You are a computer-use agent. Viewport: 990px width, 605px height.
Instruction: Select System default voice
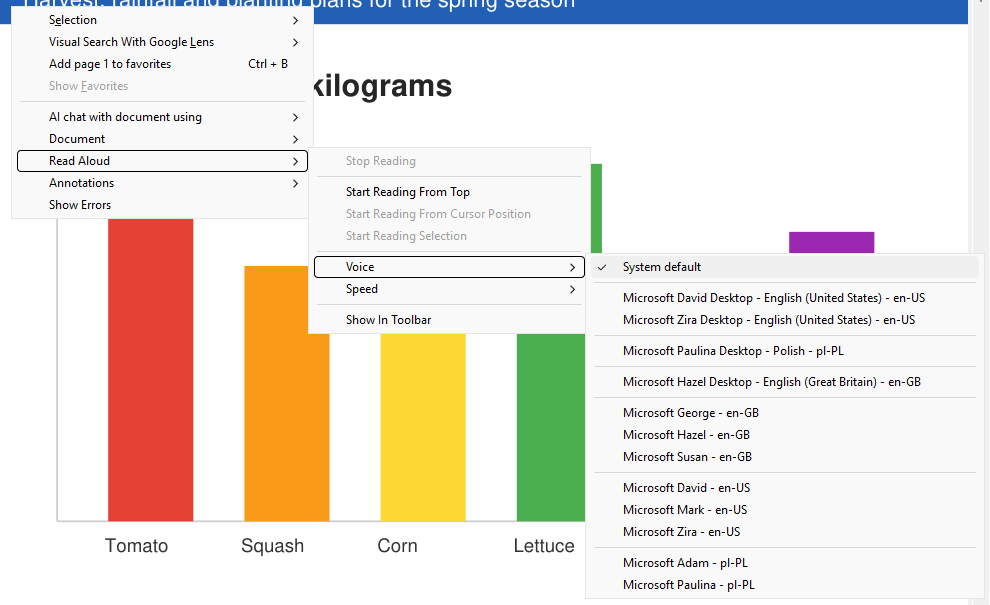point(785,267)
